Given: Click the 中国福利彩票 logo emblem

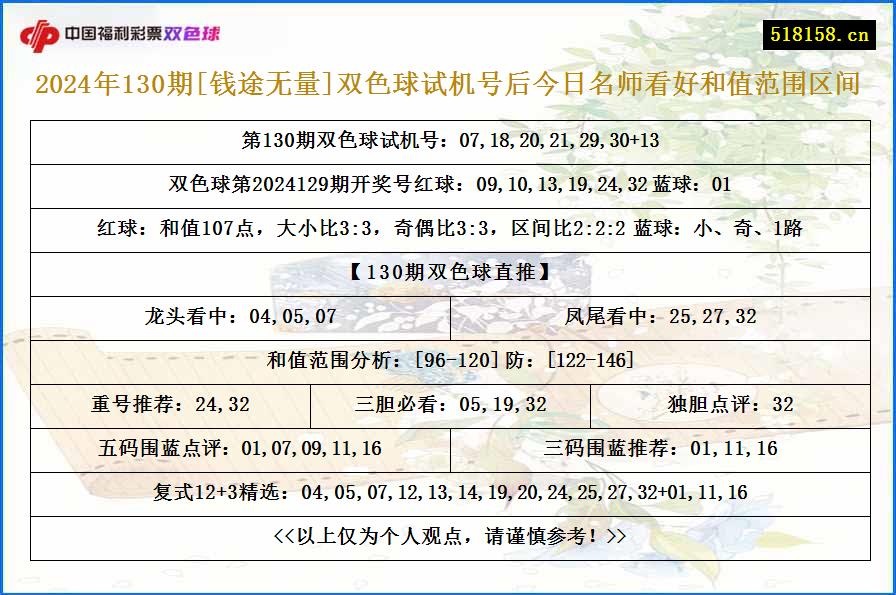Looking at the screenshot, I should 41,31.
